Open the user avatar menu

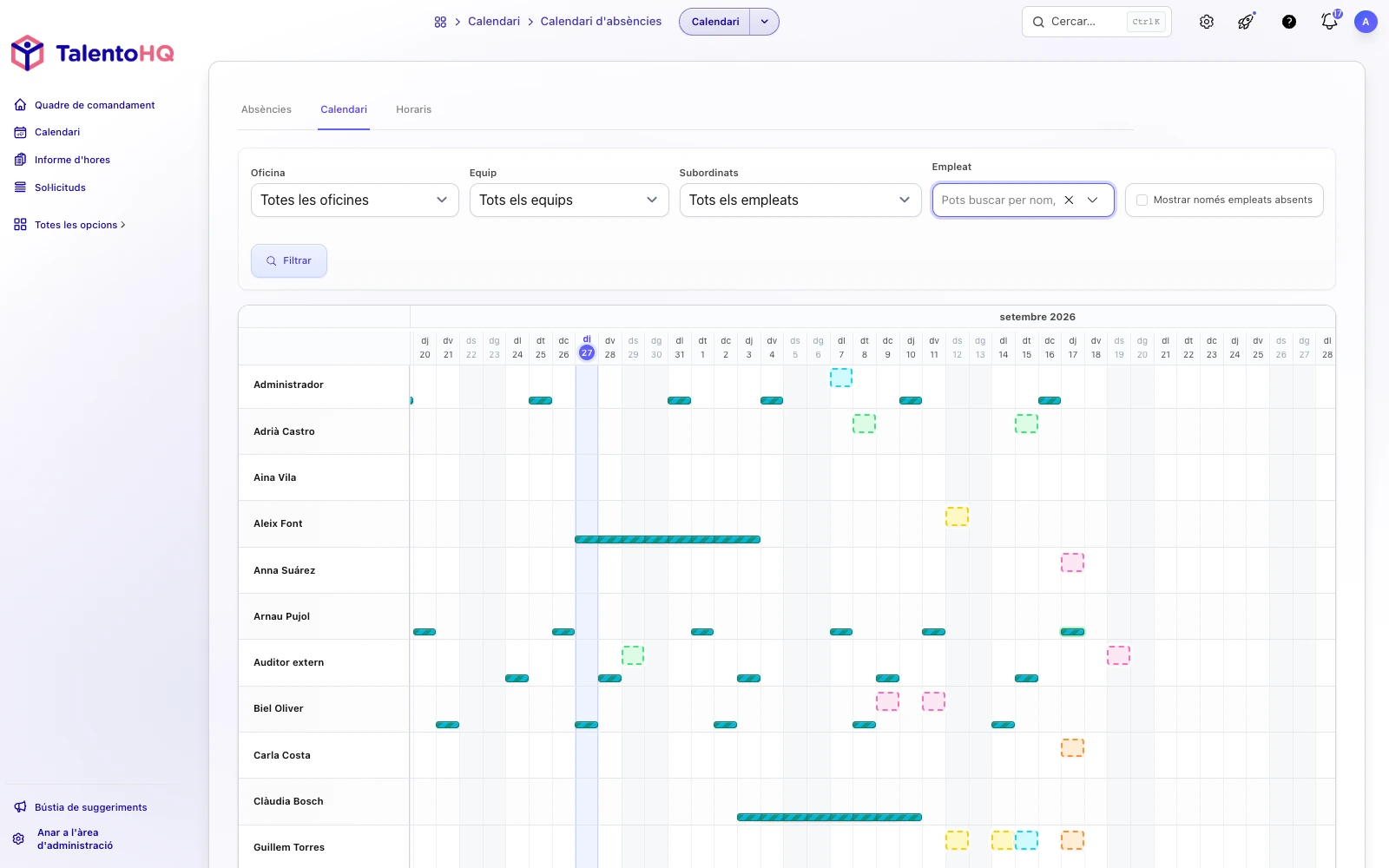coord(1366,22)
